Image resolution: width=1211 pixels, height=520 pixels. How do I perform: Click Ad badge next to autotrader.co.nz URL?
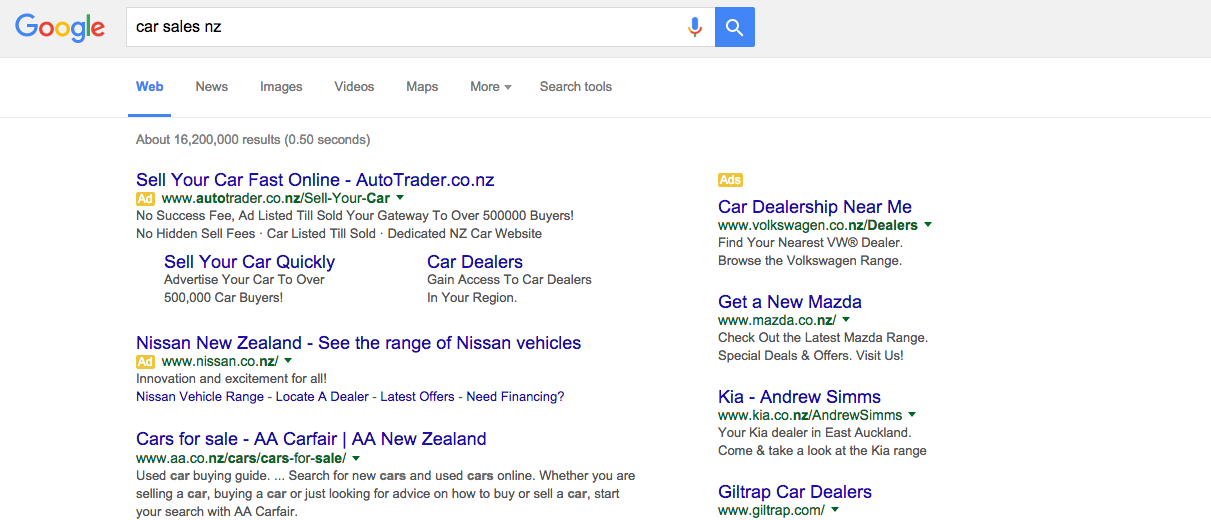coord(146,199)
